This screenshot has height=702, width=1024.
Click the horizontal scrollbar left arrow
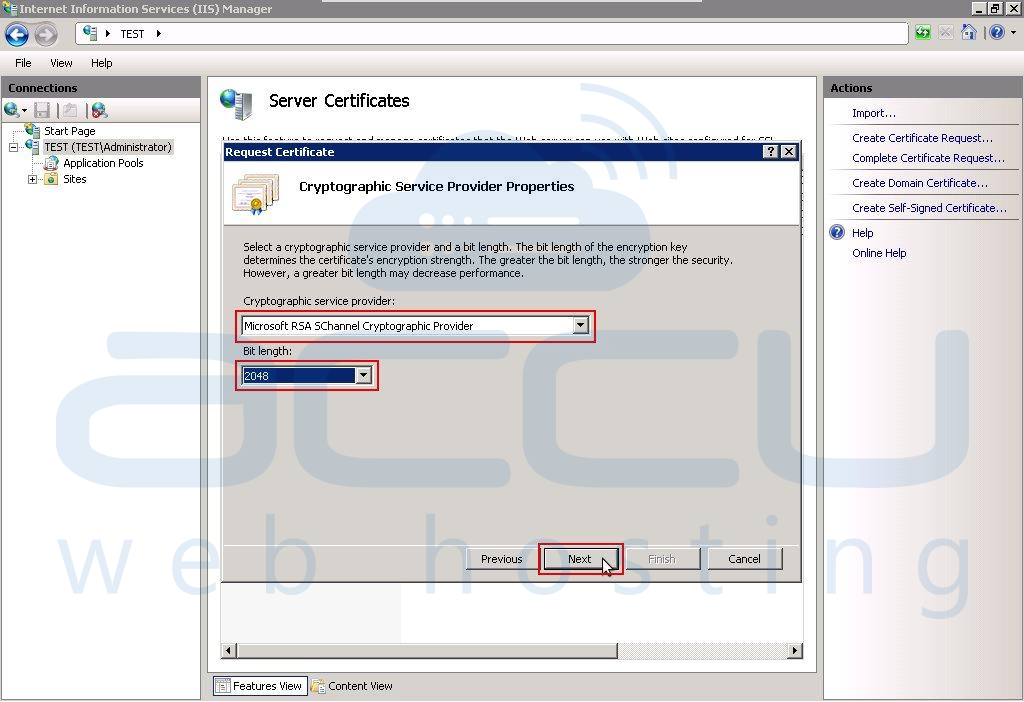click(x=229, y=650)
